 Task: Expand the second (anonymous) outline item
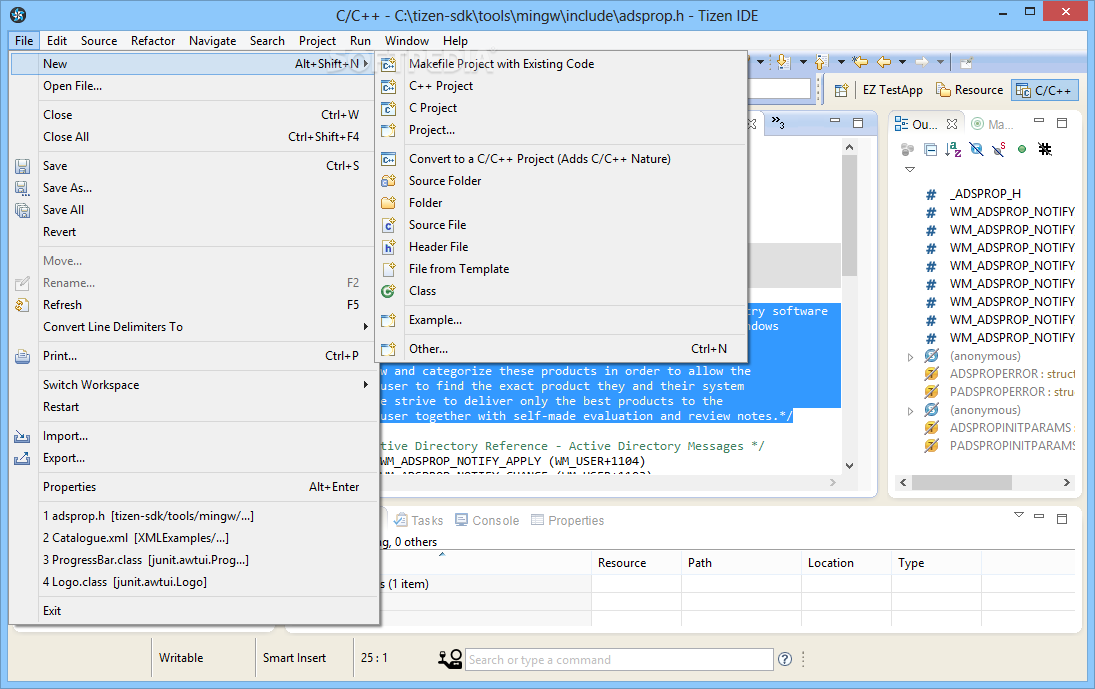click(x=910, y=411)
